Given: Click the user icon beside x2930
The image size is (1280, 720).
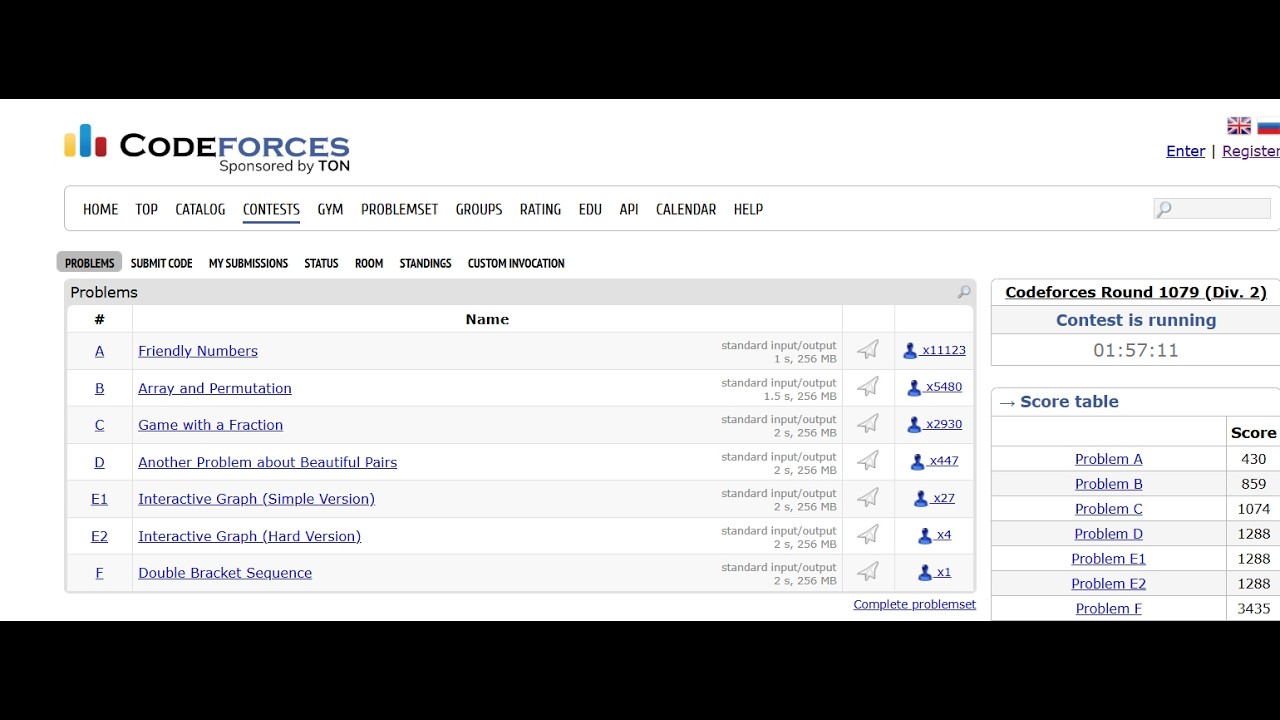Looking at the screenshot, I should [x=914, y=425].
